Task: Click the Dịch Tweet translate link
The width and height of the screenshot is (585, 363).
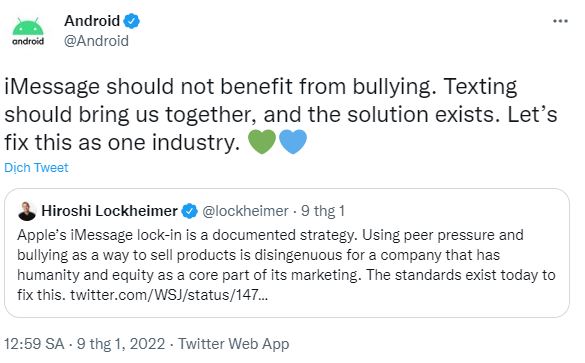Action: (x=36, y=168)
